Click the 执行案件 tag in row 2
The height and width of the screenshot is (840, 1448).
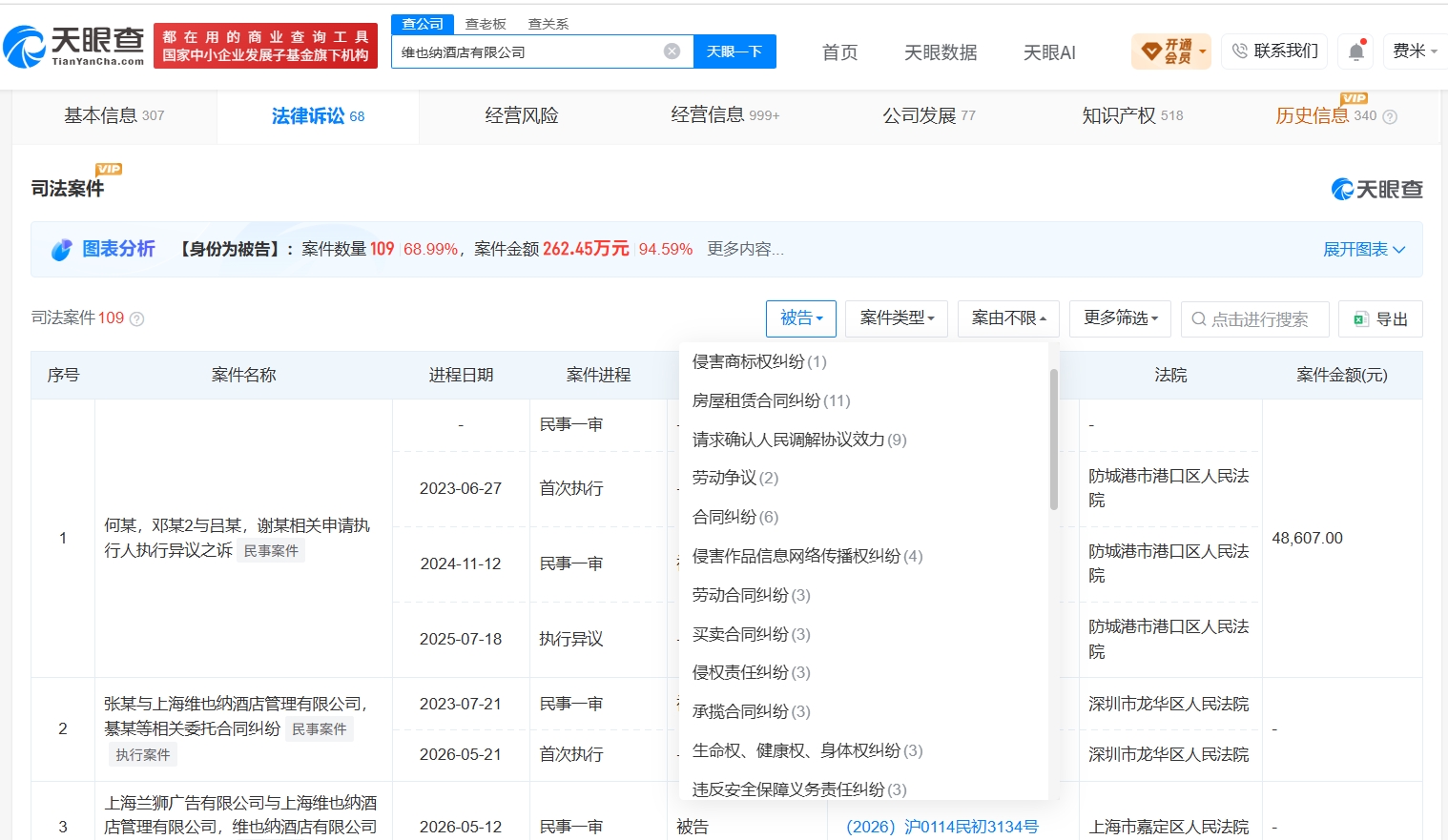[143, 755]
